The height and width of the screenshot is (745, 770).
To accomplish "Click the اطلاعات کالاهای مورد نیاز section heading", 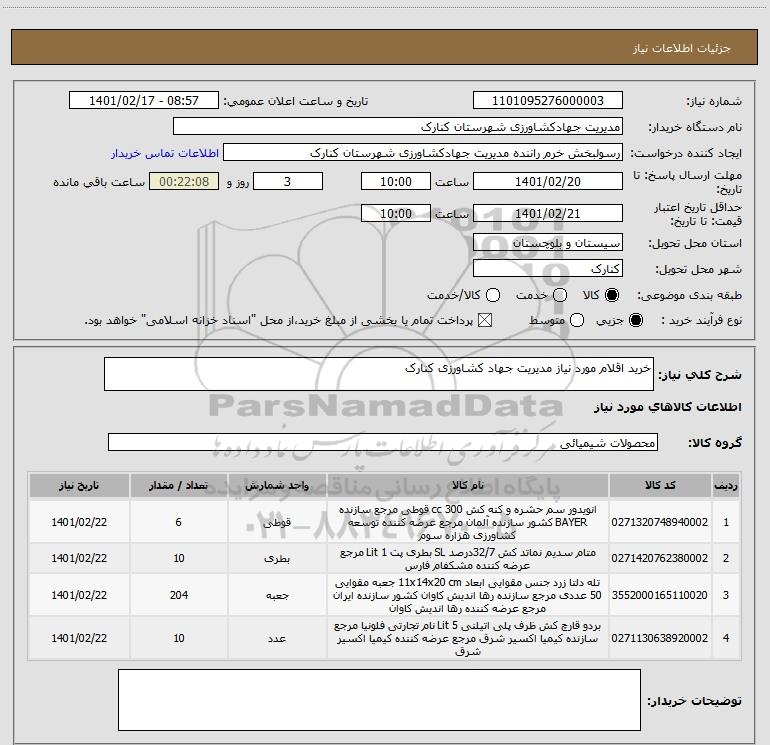I will coord(667,407).
